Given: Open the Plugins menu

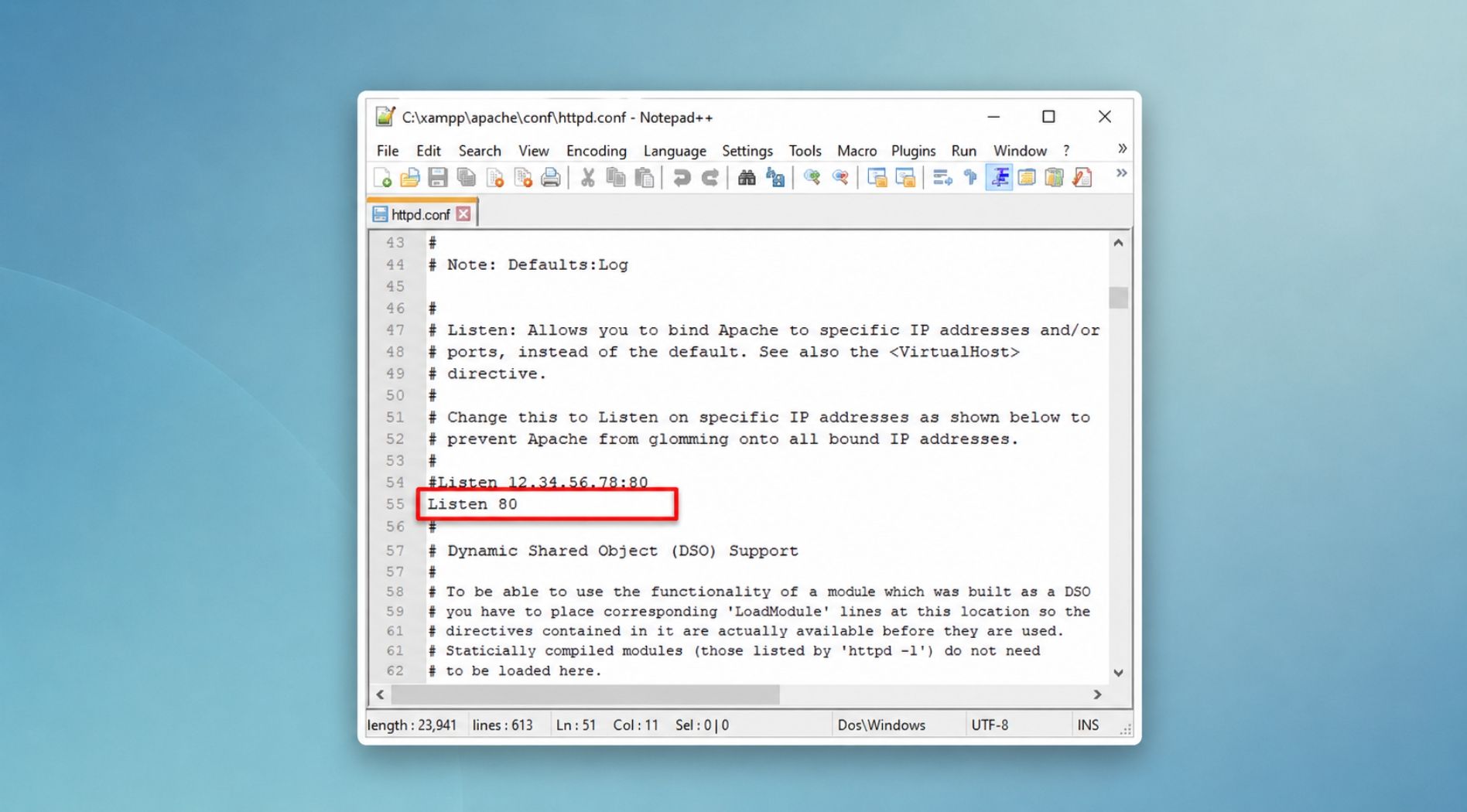Looking at the screenshot, I should 913,151.
